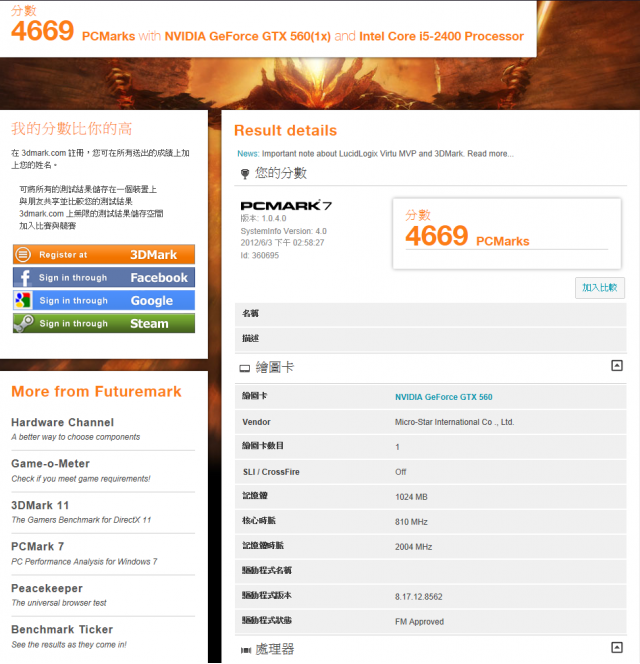Click the Steam logo icon
The image size is (640, 664).
point(24,323)
